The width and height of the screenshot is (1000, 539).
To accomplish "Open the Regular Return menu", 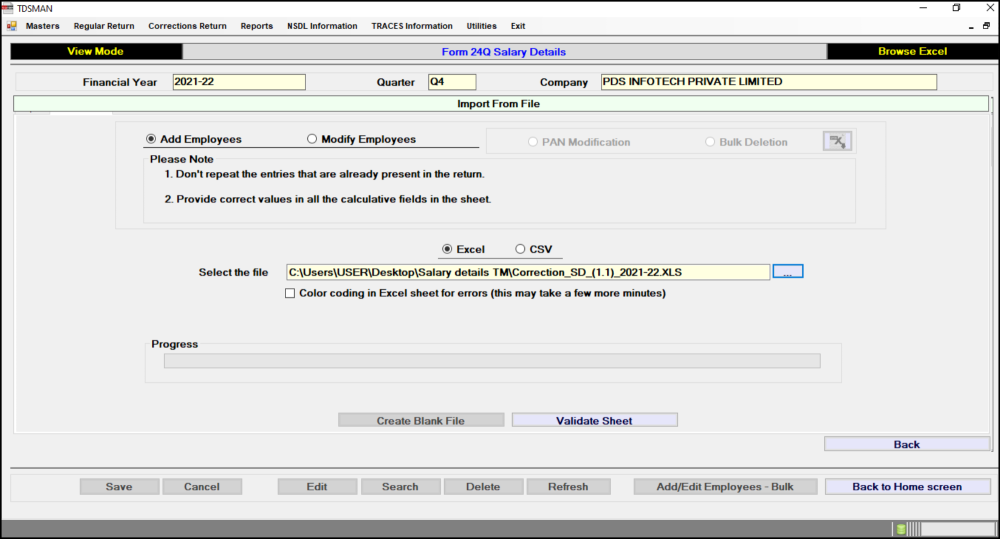I will [x=104, y=26].
